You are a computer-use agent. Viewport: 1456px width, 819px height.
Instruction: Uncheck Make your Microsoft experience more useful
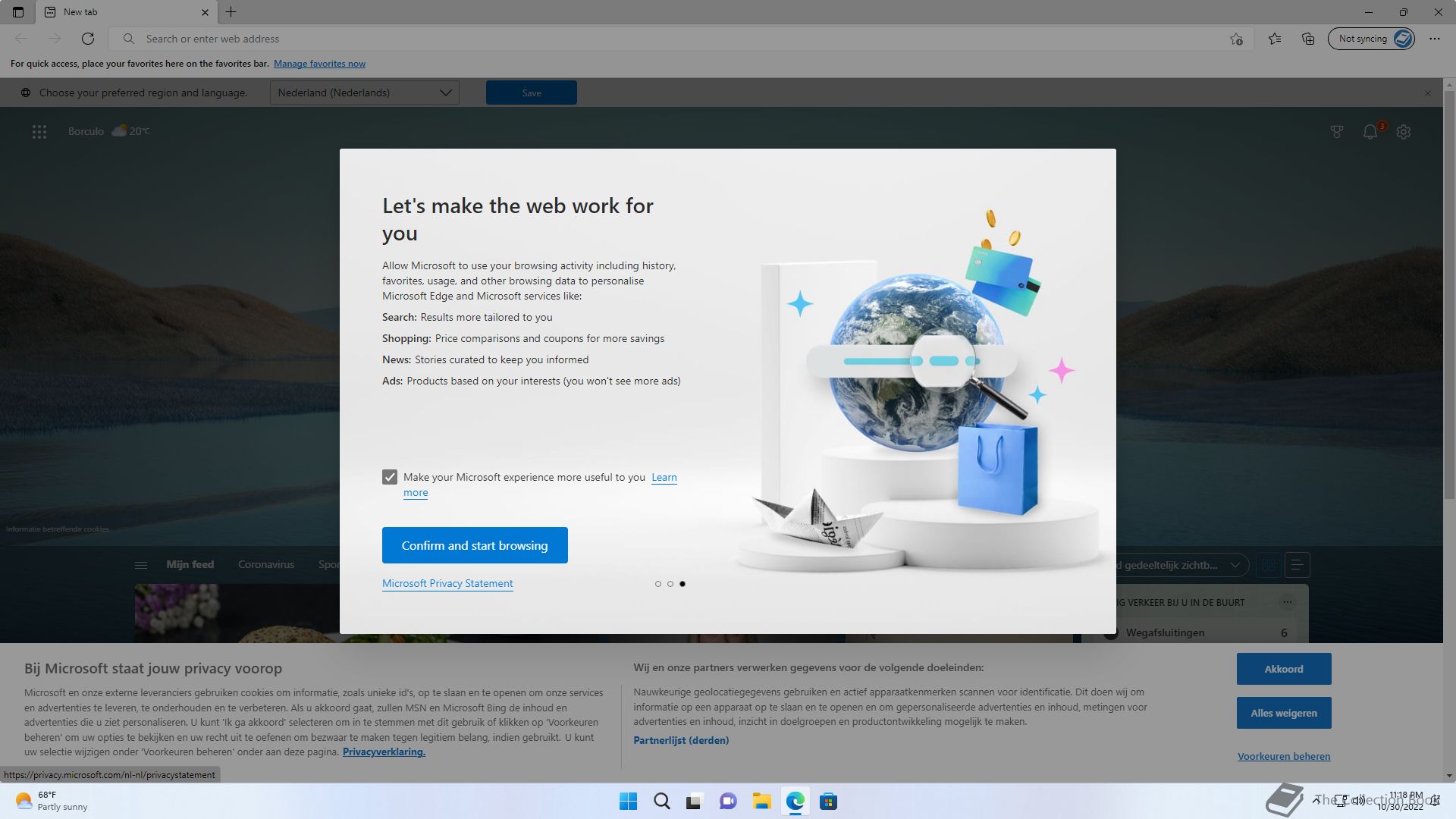coord(390,477)
